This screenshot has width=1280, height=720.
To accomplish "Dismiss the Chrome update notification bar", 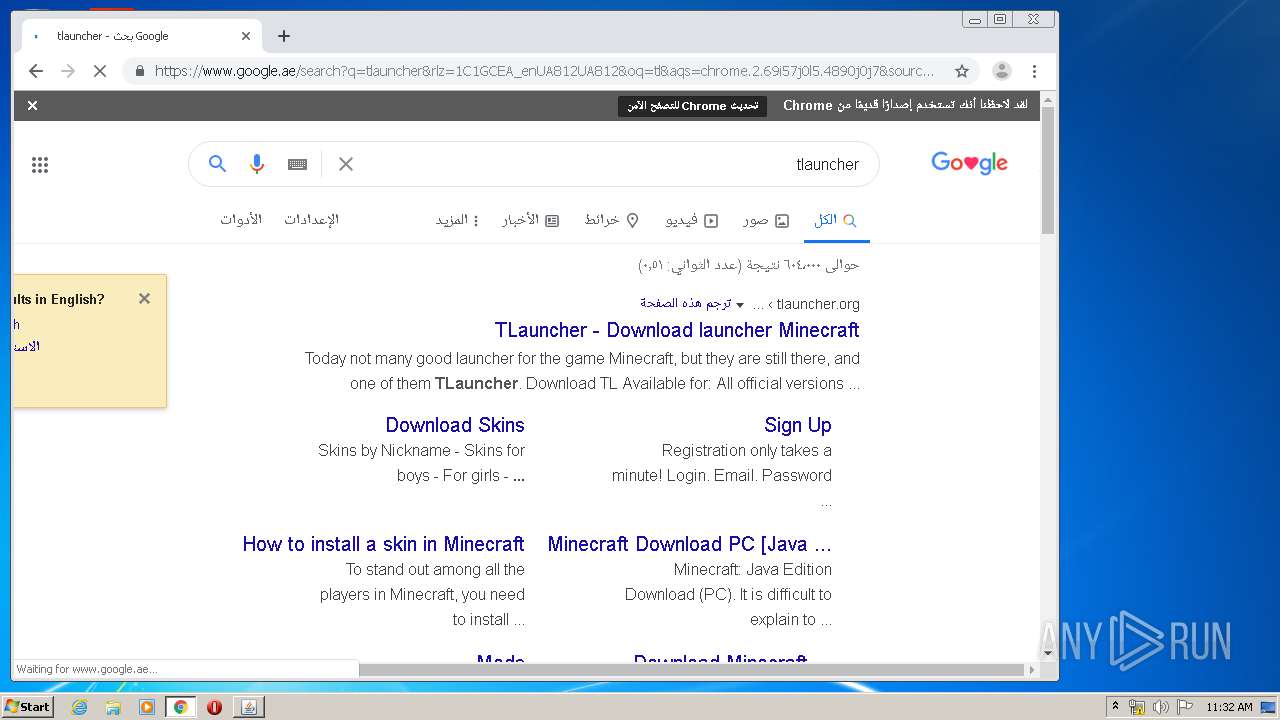I will pos(32,105).
